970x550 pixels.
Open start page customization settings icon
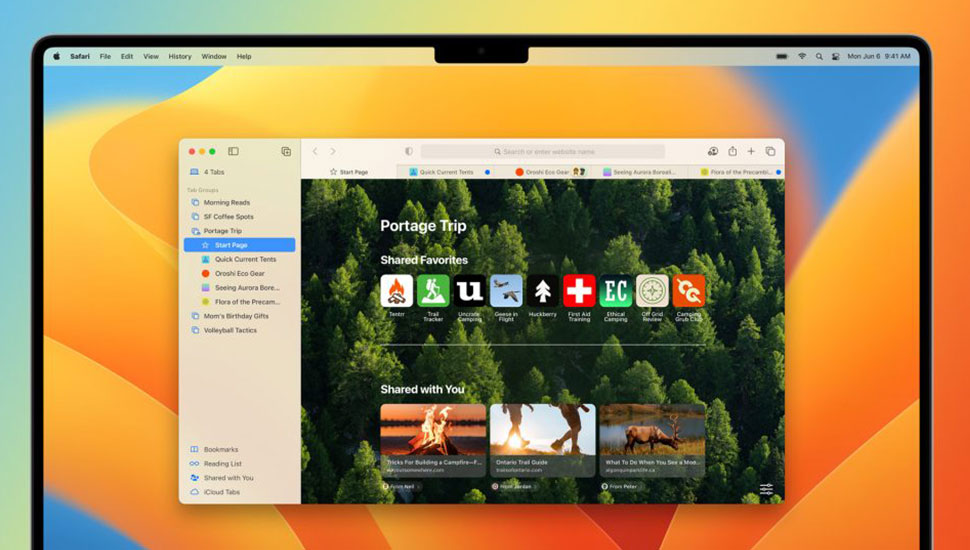click(x=766, y=490)
